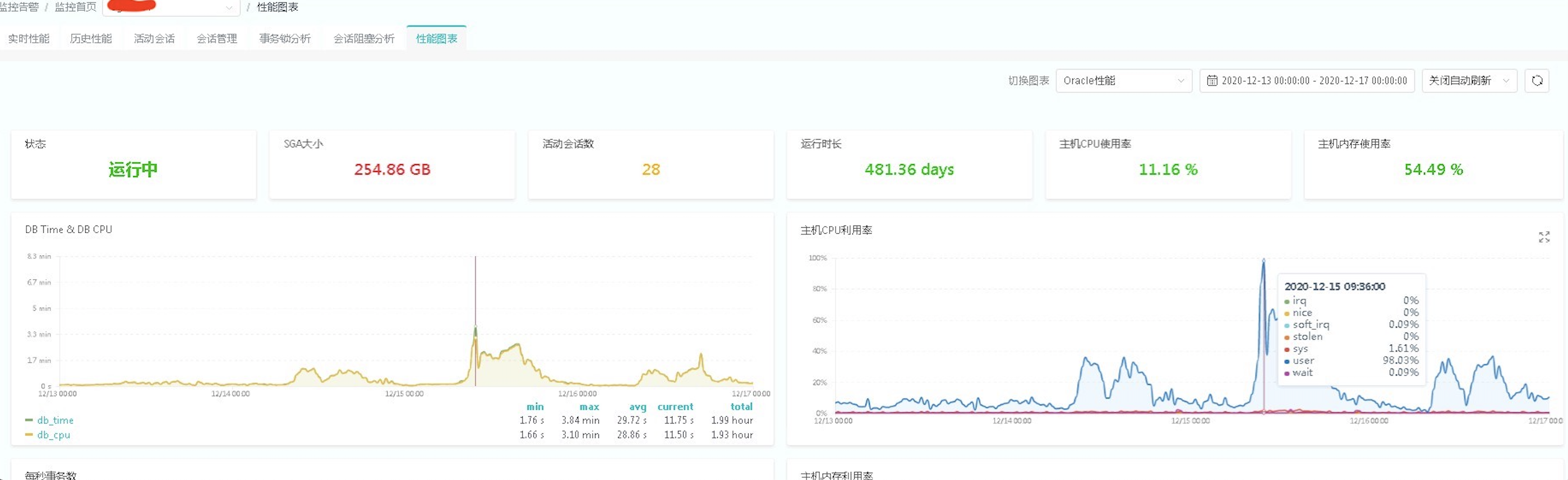This screenshot has width=1568, height=480.
Task: Click the db_cpu total value 1.93 hour
Action: click(732, 435)
